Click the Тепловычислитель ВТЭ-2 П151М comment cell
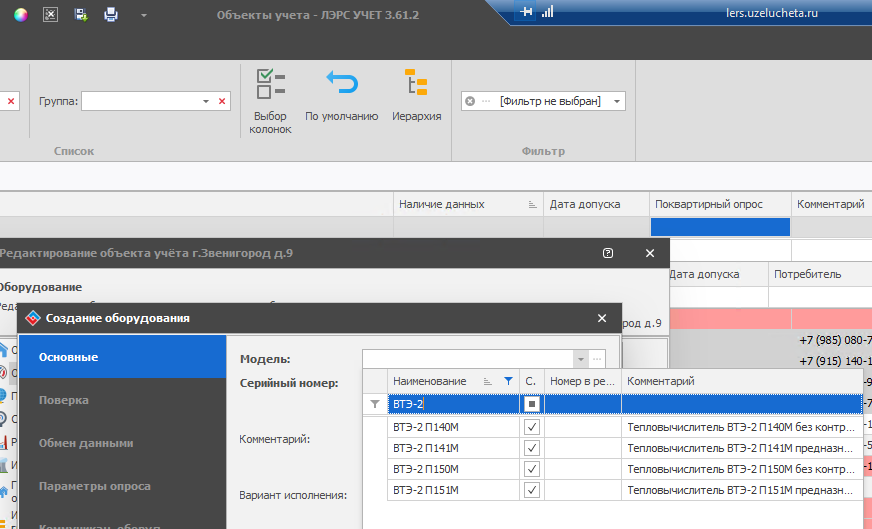The width and height of the screenshot is (872, 529). point(742,491)
